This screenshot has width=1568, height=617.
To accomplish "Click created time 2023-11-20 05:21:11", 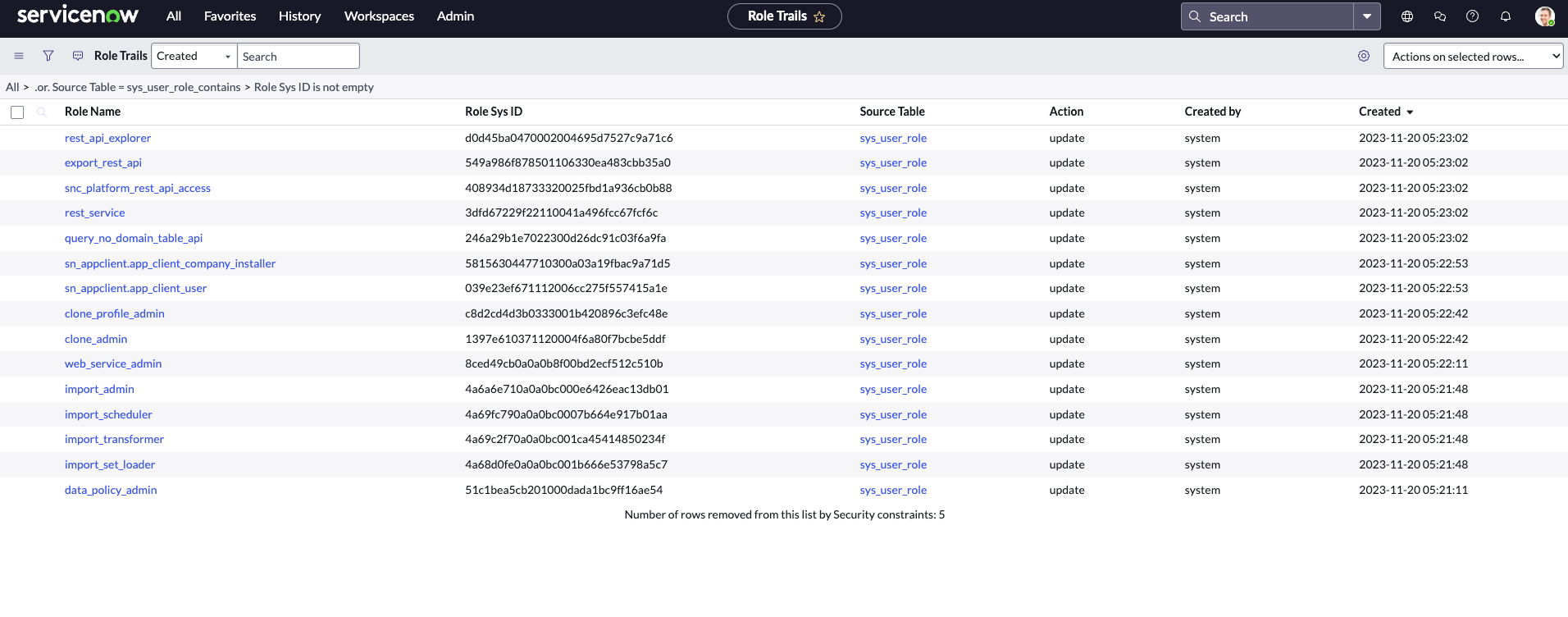I will click(1413, 490).
